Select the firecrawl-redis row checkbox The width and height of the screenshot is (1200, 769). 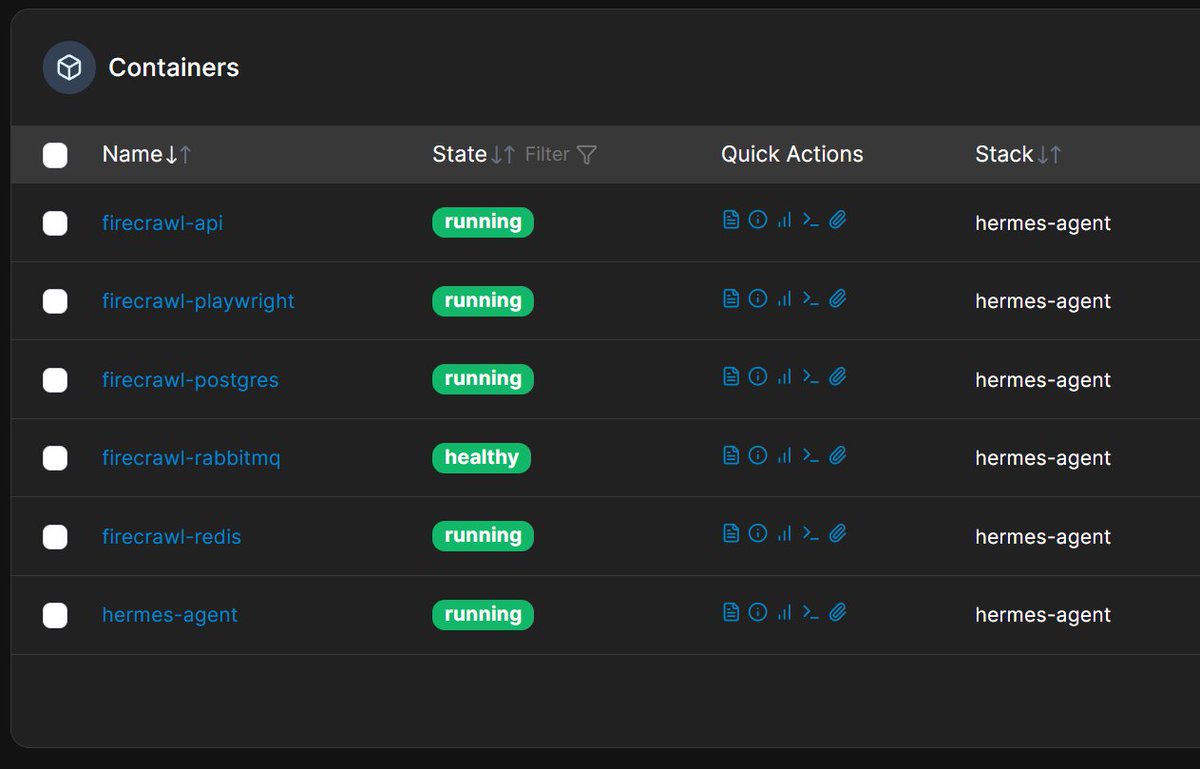55,537
